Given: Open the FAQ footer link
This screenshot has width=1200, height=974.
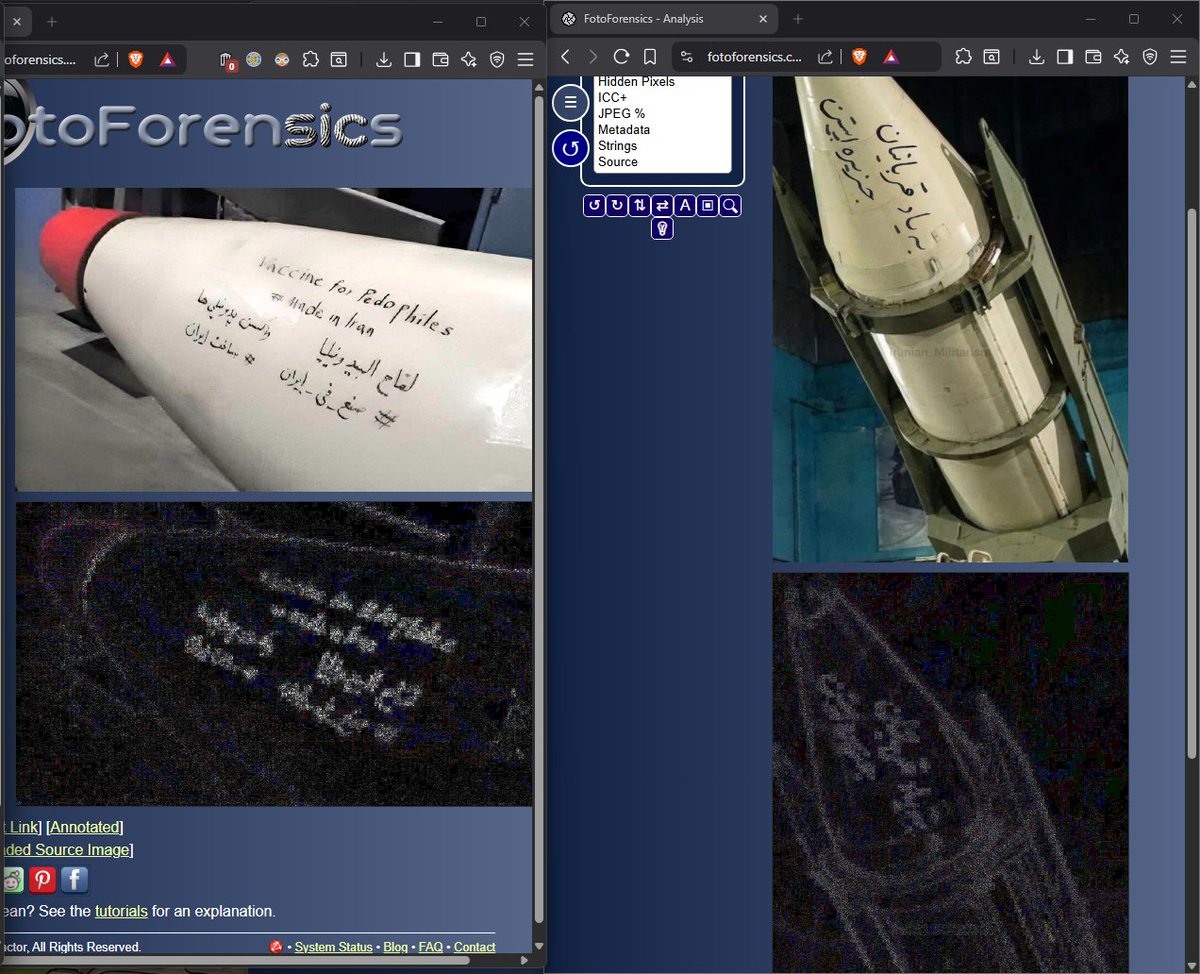Looking at the screenshot, I should pos(430,947).
